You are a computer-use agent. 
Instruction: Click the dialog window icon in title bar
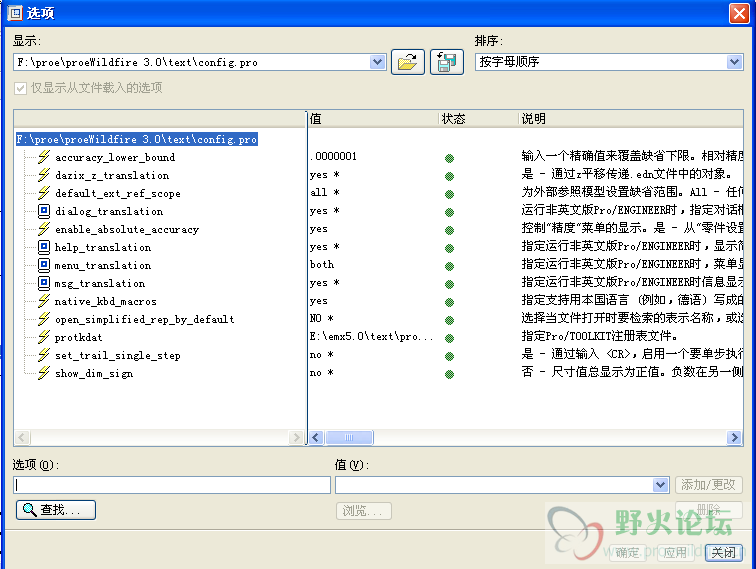pyautogui.click(x=15, y=13)
